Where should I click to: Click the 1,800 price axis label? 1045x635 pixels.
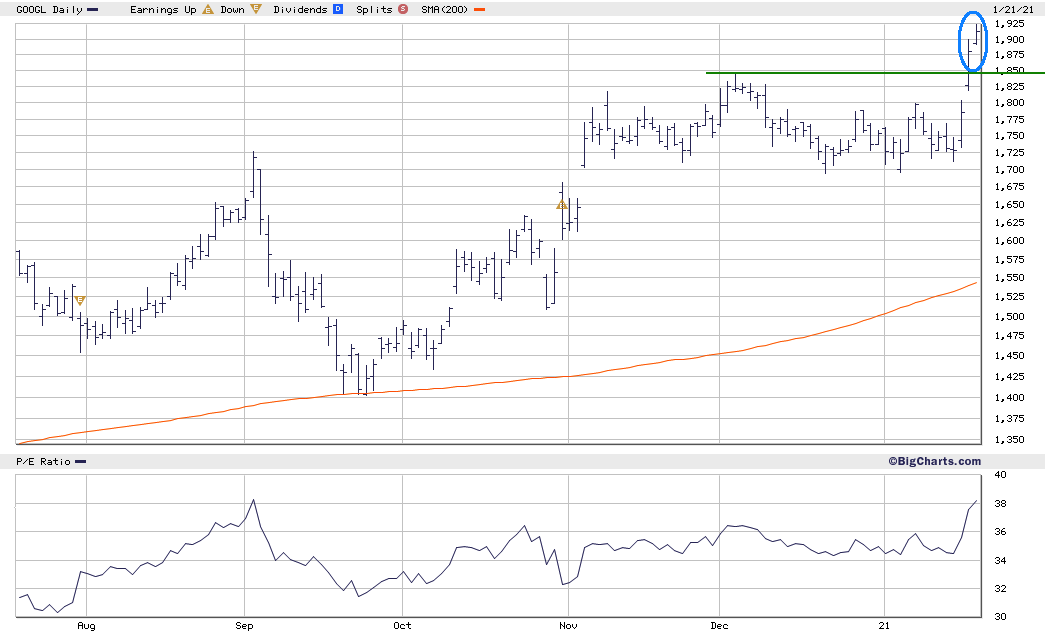point(1010,103)
